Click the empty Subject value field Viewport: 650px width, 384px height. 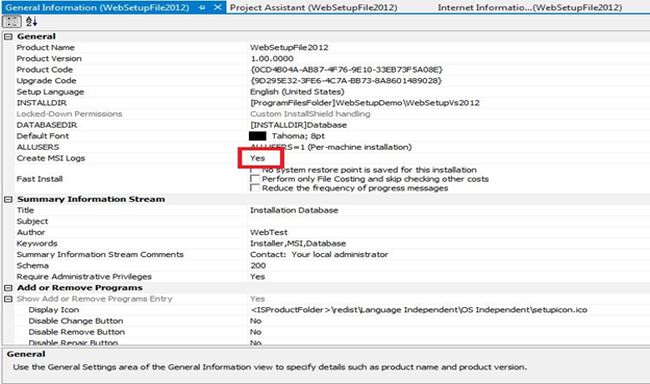[x=449, y=221]
